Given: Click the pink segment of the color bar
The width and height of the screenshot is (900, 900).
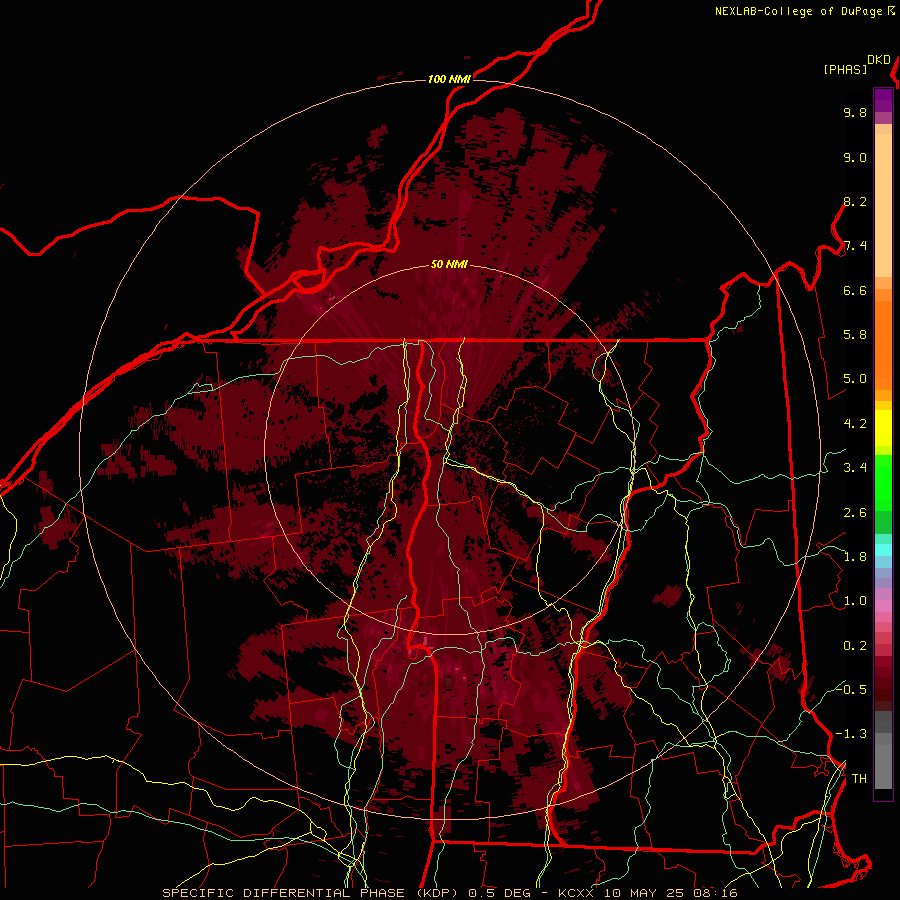Looking at the screenshot, I should click(x=883, y=606).
